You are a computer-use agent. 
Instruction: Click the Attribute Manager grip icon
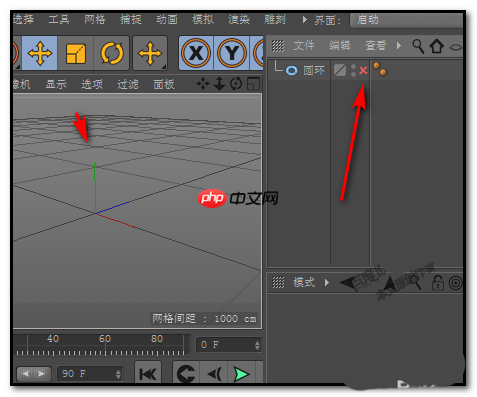(x=278, y=283)
